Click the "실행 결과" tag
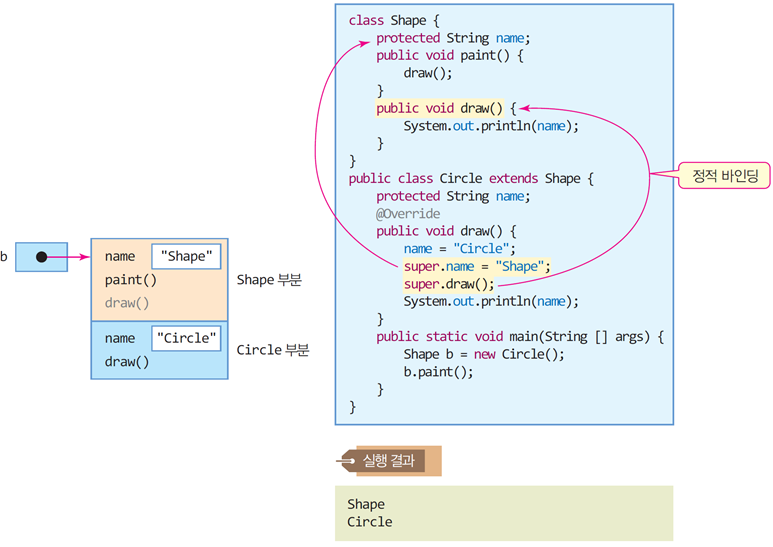Viewport: 773px width, 547px height. [x=389, y=461]
